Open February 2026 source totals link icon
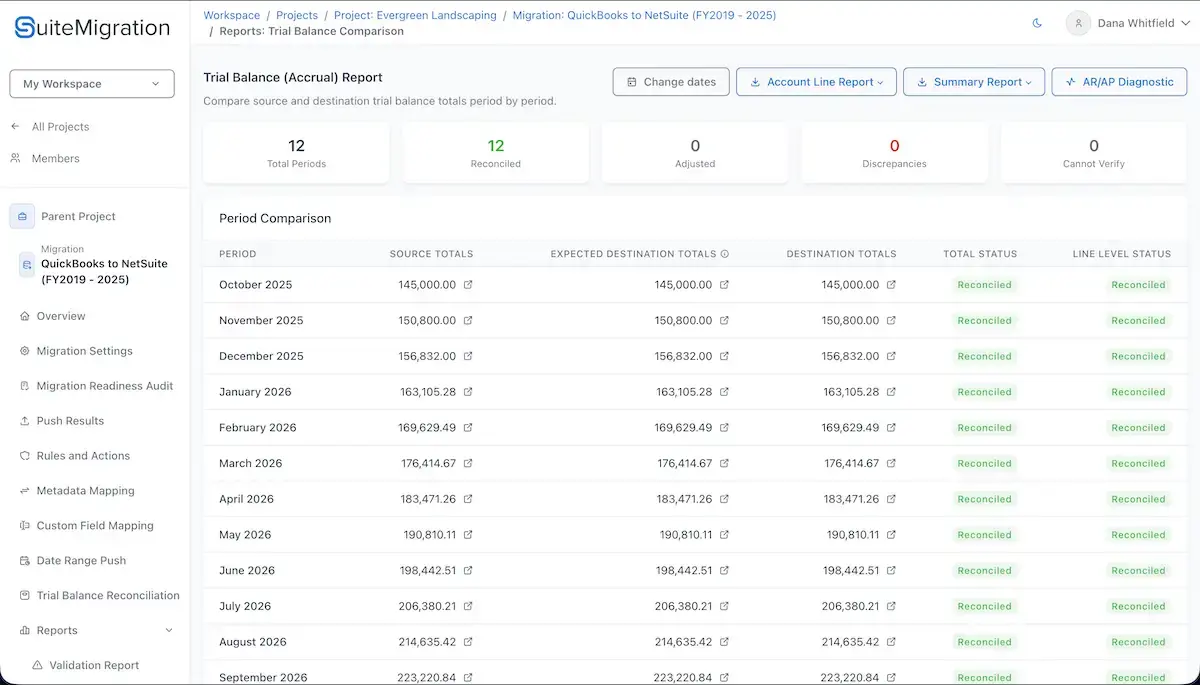This screenshot has height=685, width=1200. click(x=468, y=428)
